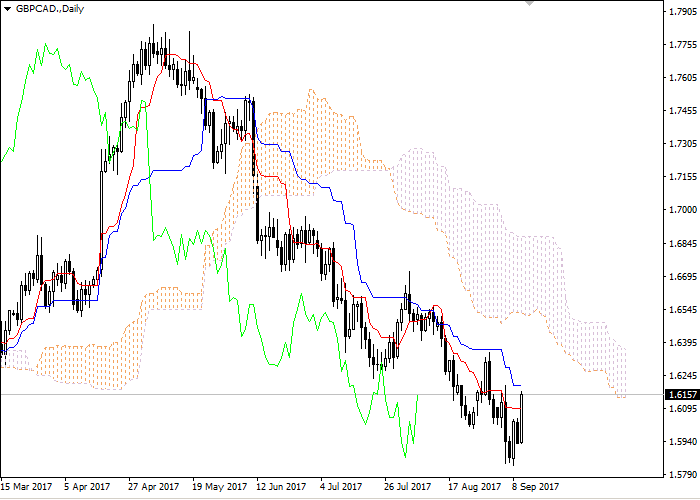Screen dimensions: 700x500
Task: Click the 8 Sep 2017 date label
Action: pyautogui.click(x=535, y=487)
